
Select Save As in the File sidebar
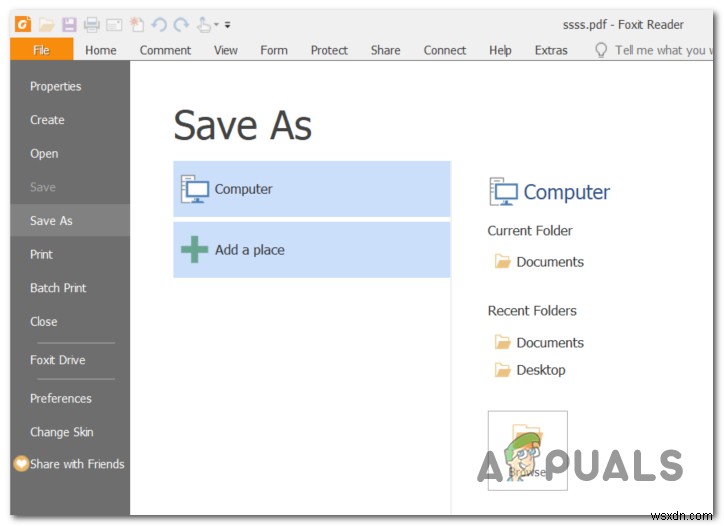pos(70,221)
